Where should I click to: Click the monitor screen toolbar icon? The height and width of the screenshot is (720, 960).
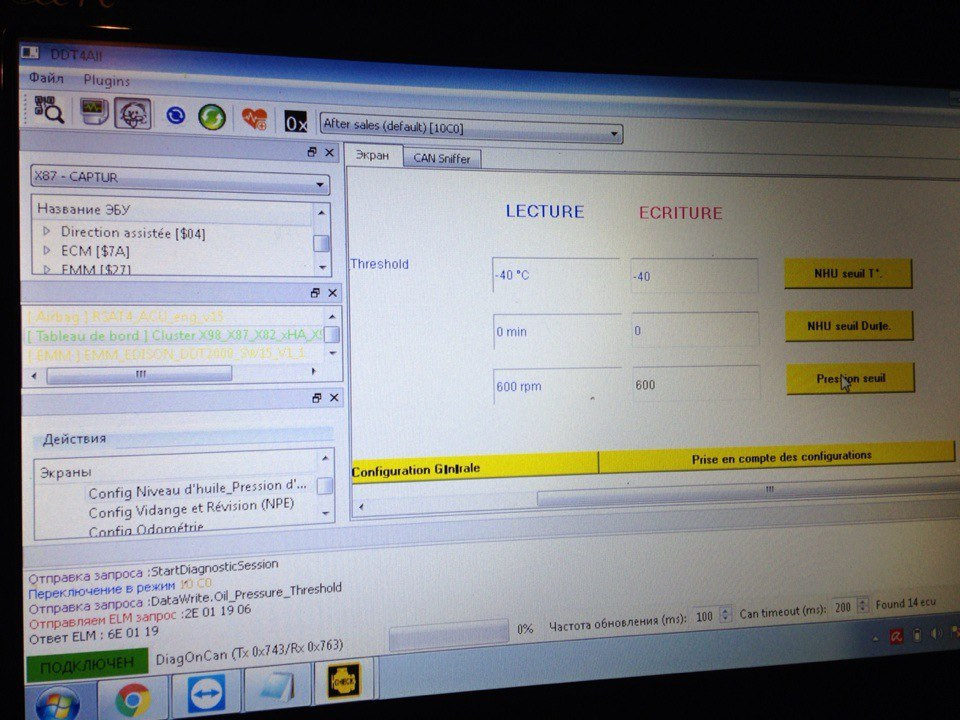pos(95,112)
